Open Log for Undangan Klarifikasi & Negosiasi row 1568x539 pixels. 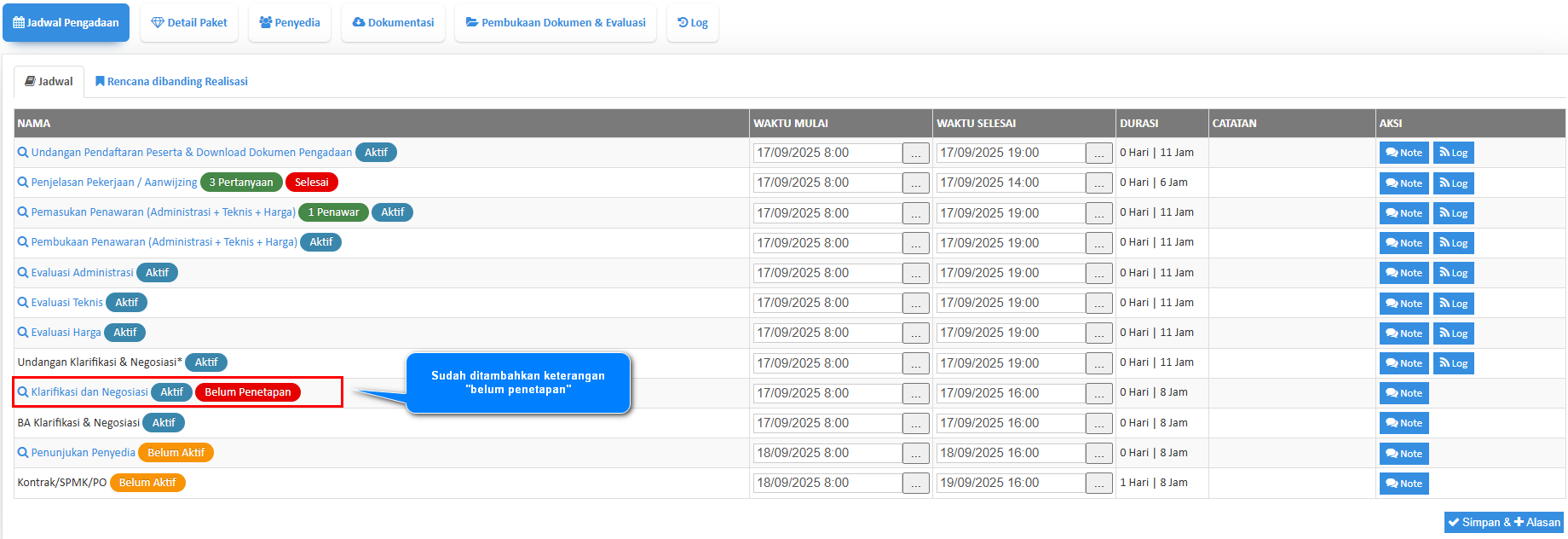1453,363
